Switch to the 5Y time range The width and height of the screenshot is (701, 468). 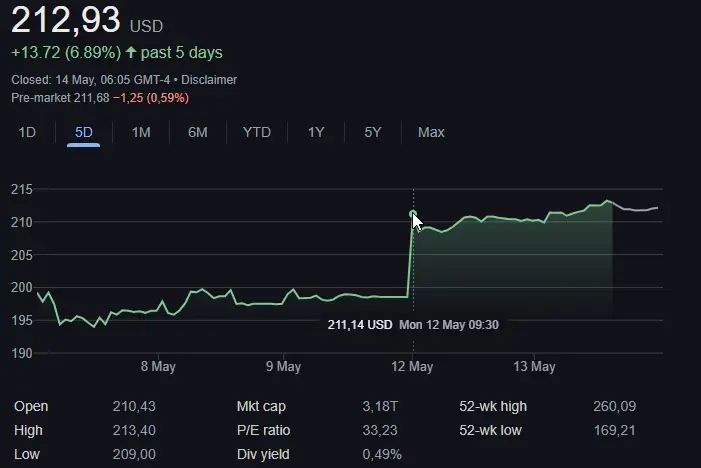click(x=372, y=132)
